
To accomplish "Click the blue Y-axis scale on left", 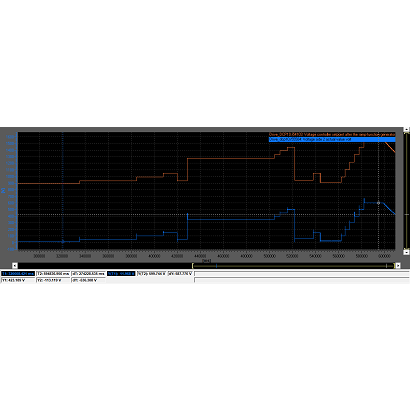I will (11, 191).
